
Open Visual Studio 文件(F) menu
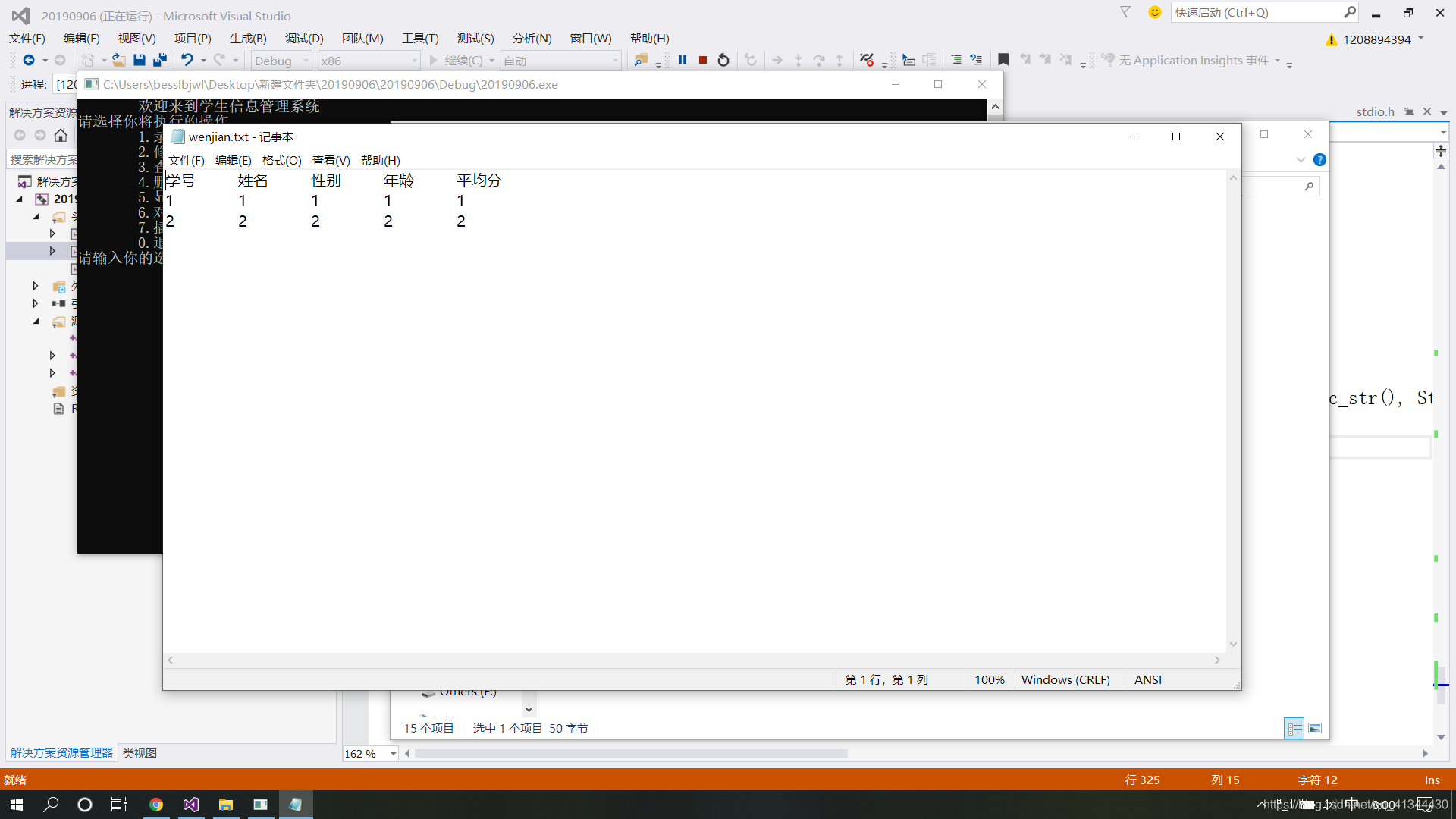pos(27,38)
